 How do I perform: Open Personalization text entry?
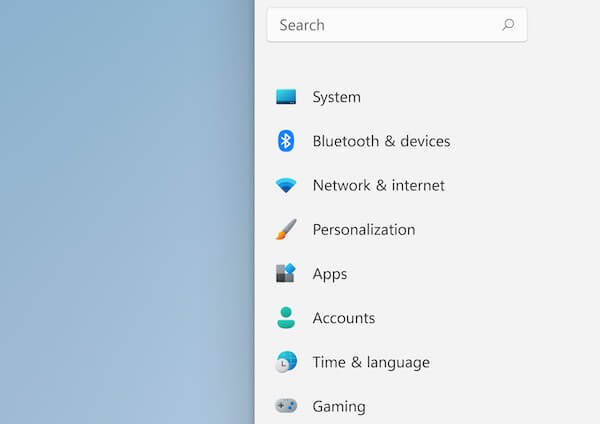point(363,229)
